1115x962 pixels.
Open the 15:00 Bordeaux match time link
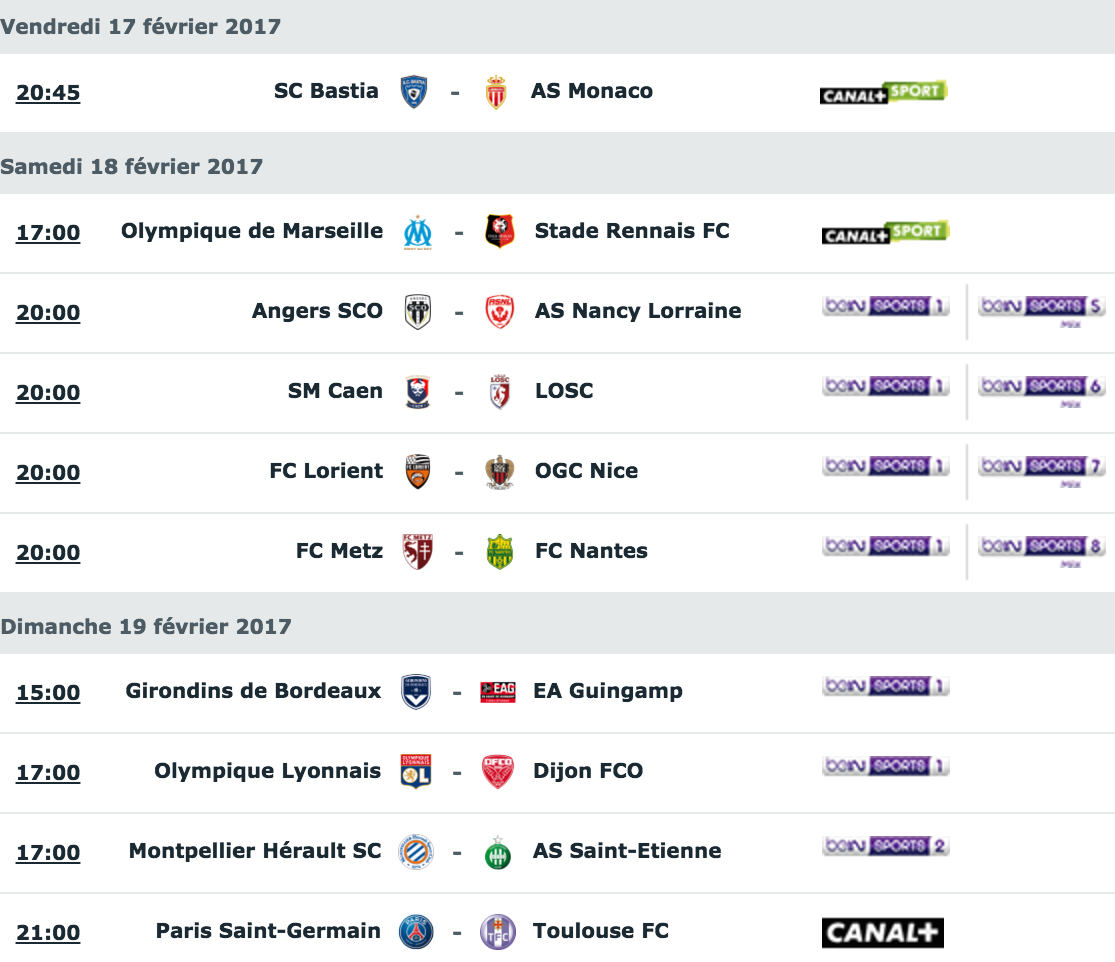(x=48, y=693)
